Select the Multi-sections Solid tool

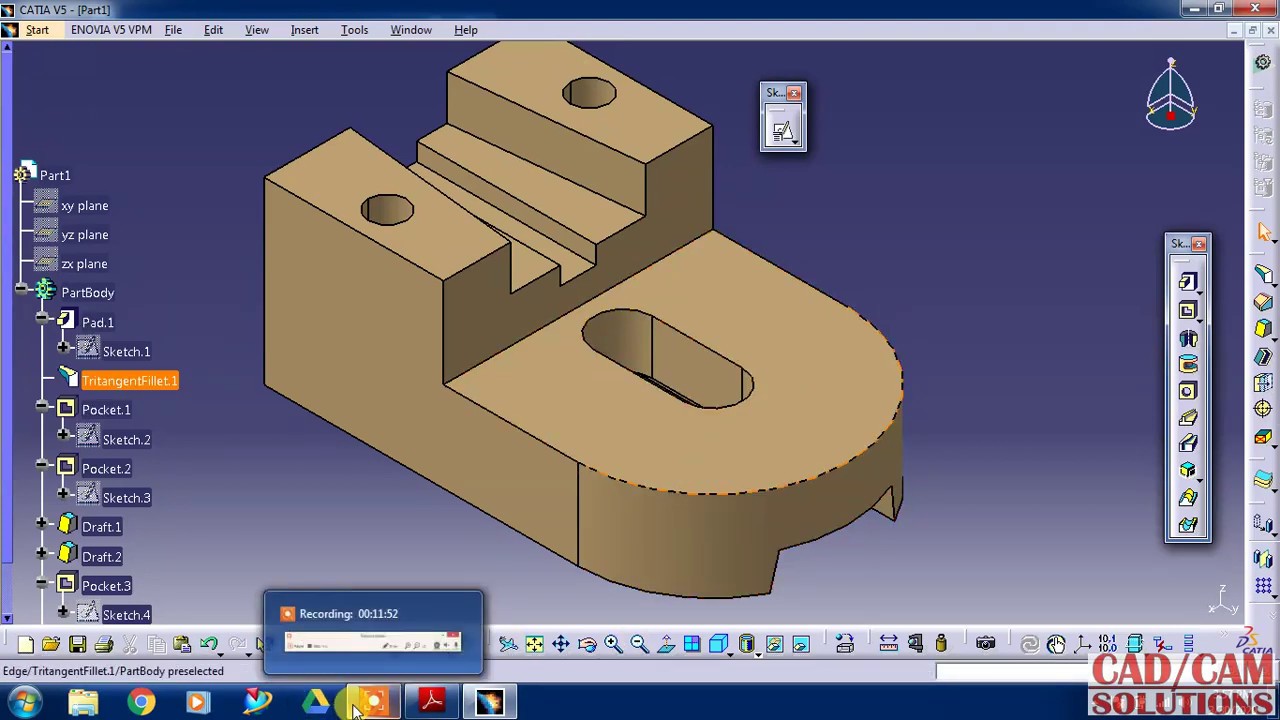pos(1187,498)
